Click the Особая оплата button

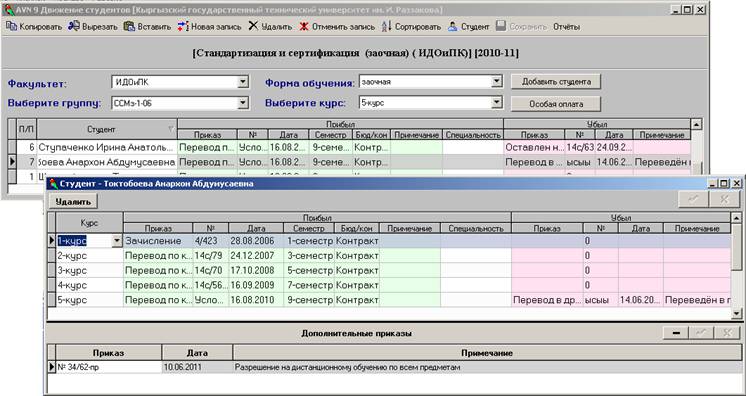[556, 104]
